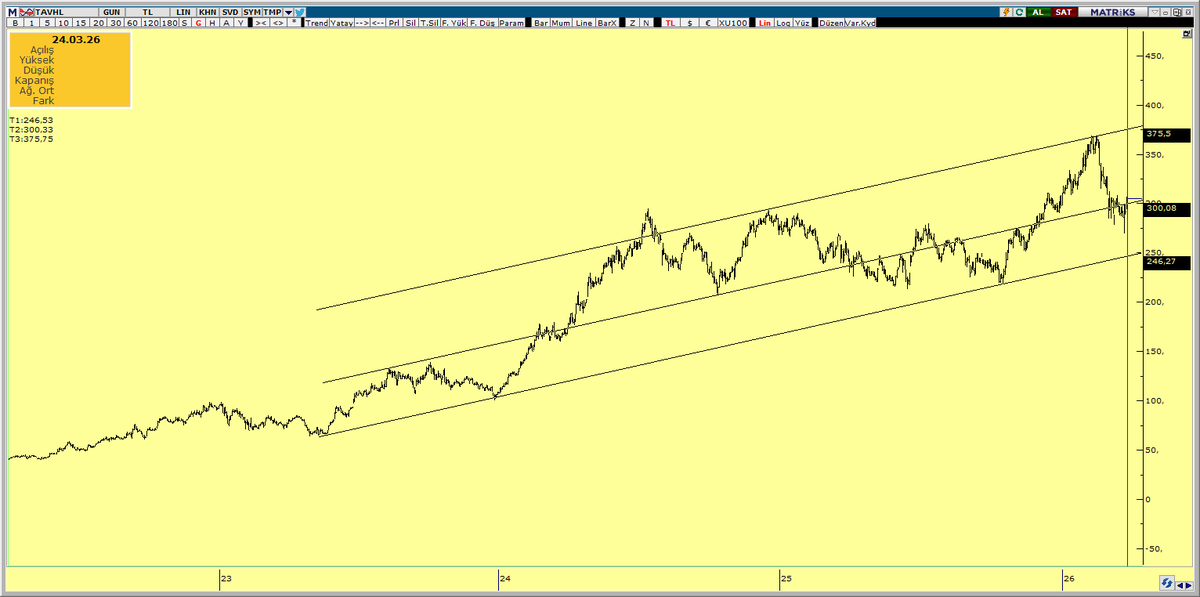Open the TAVHL symbol selector

[64, 12]
